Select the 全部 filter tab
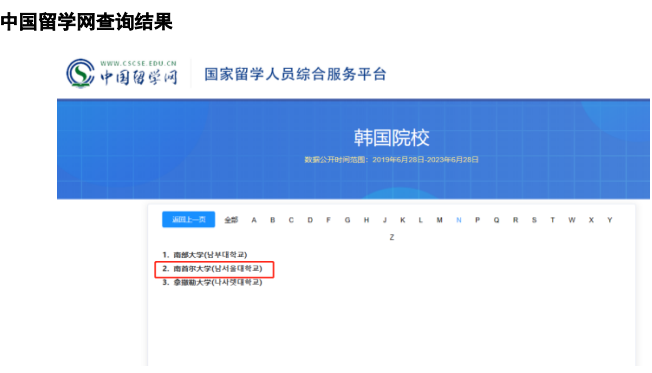This screenshot has height=373, width=652. coord(231,220)
